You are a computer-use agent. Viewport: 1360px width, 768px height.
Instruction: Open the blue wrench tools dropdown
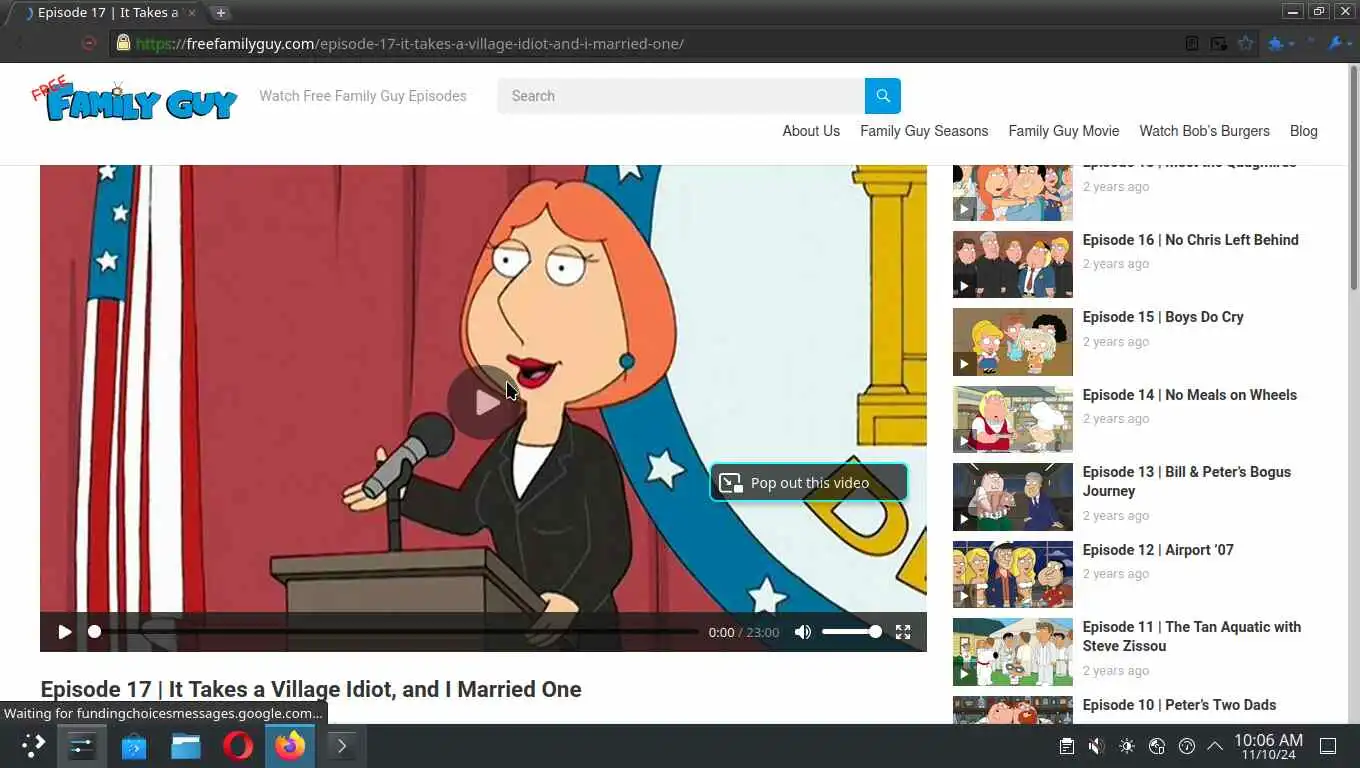1338,43
